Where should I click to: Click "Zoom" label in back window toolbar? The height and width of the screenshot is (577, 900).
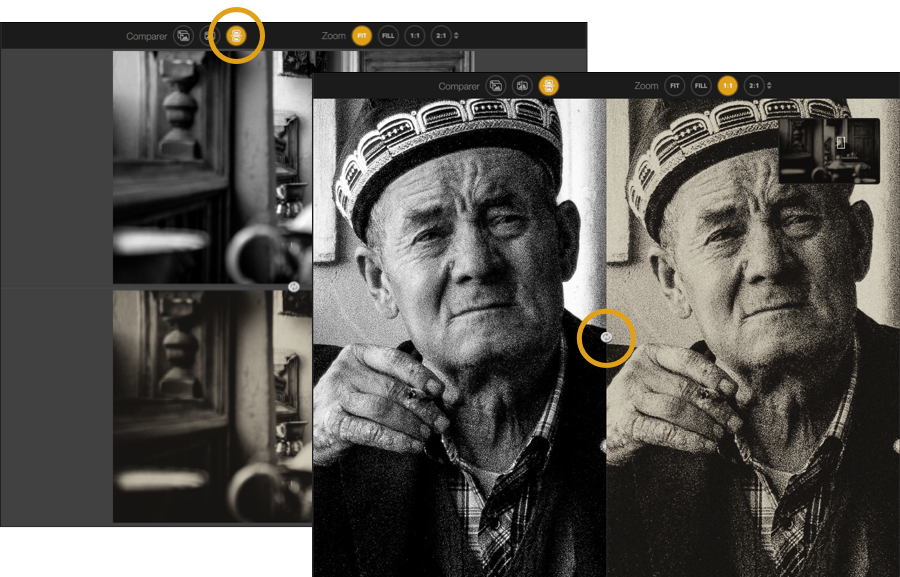click(x=333, y=36)
